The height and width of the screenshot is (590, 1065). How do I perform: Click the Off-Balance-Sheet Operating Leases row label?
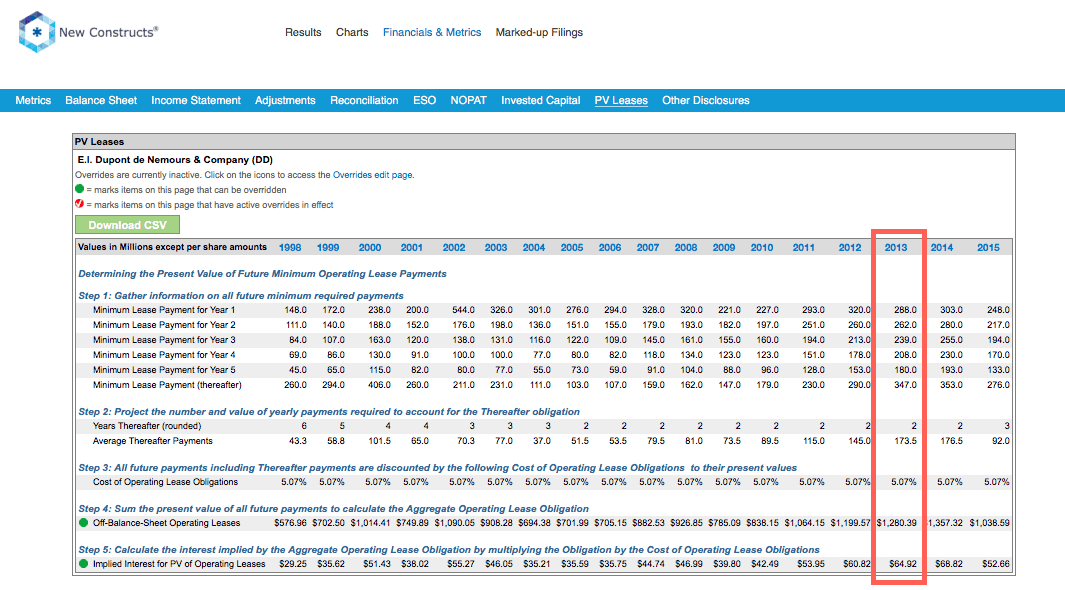point(166,523)
